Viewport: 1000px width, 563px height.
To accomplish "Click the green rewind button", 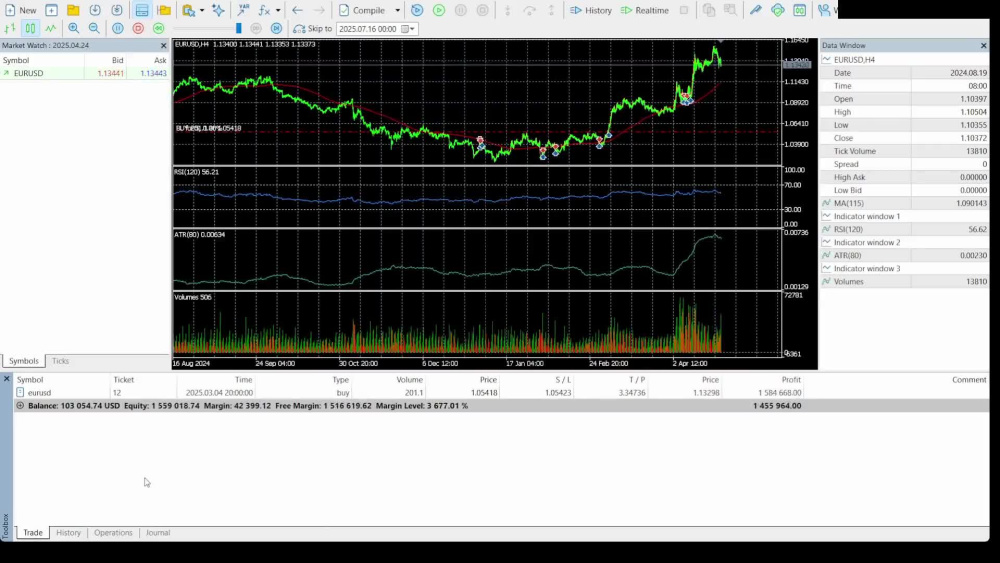I will click(159, 28).
